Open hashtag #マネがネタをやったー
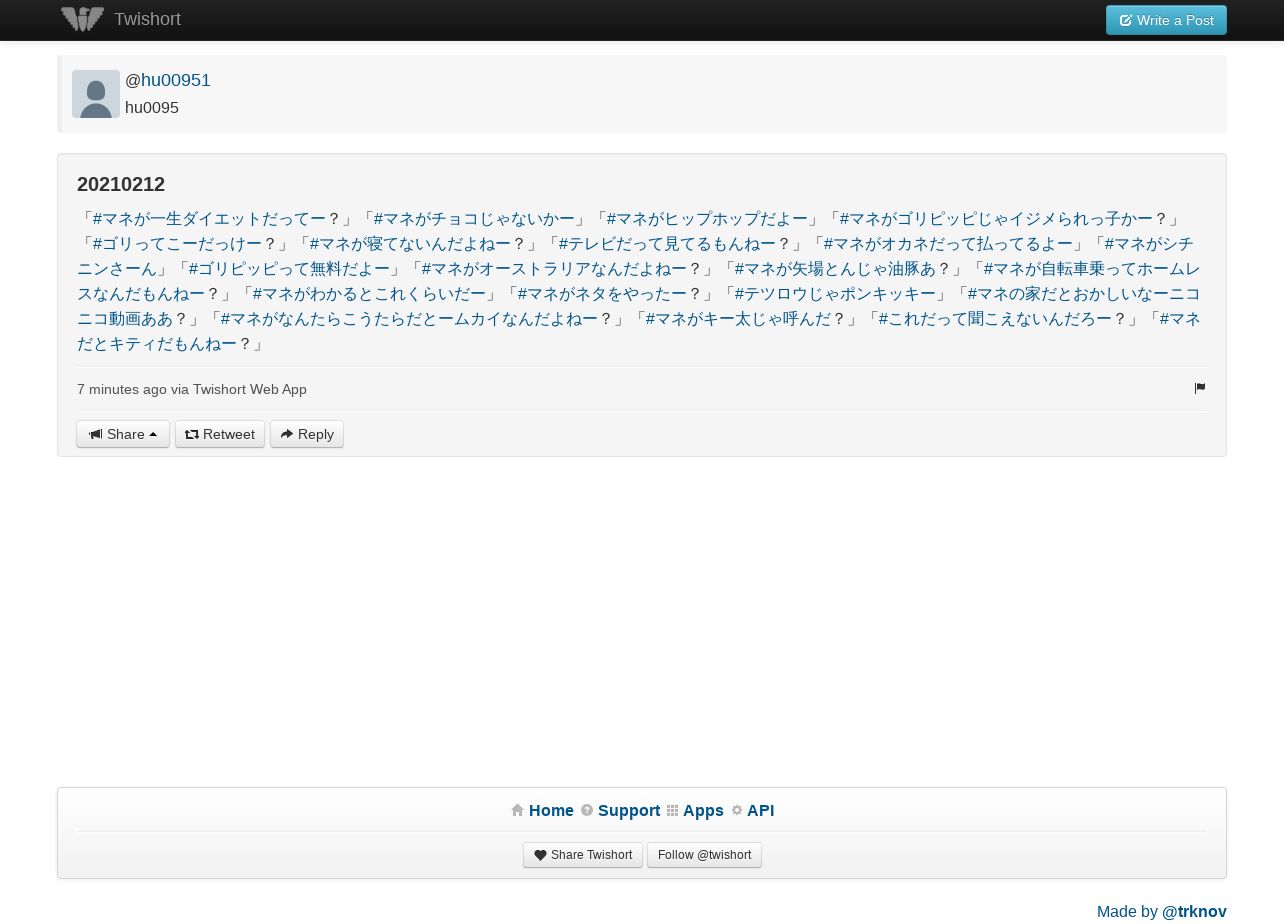The width and height of the screenshot is (1284, 924). pyautogui.click(x=602, y=294)
